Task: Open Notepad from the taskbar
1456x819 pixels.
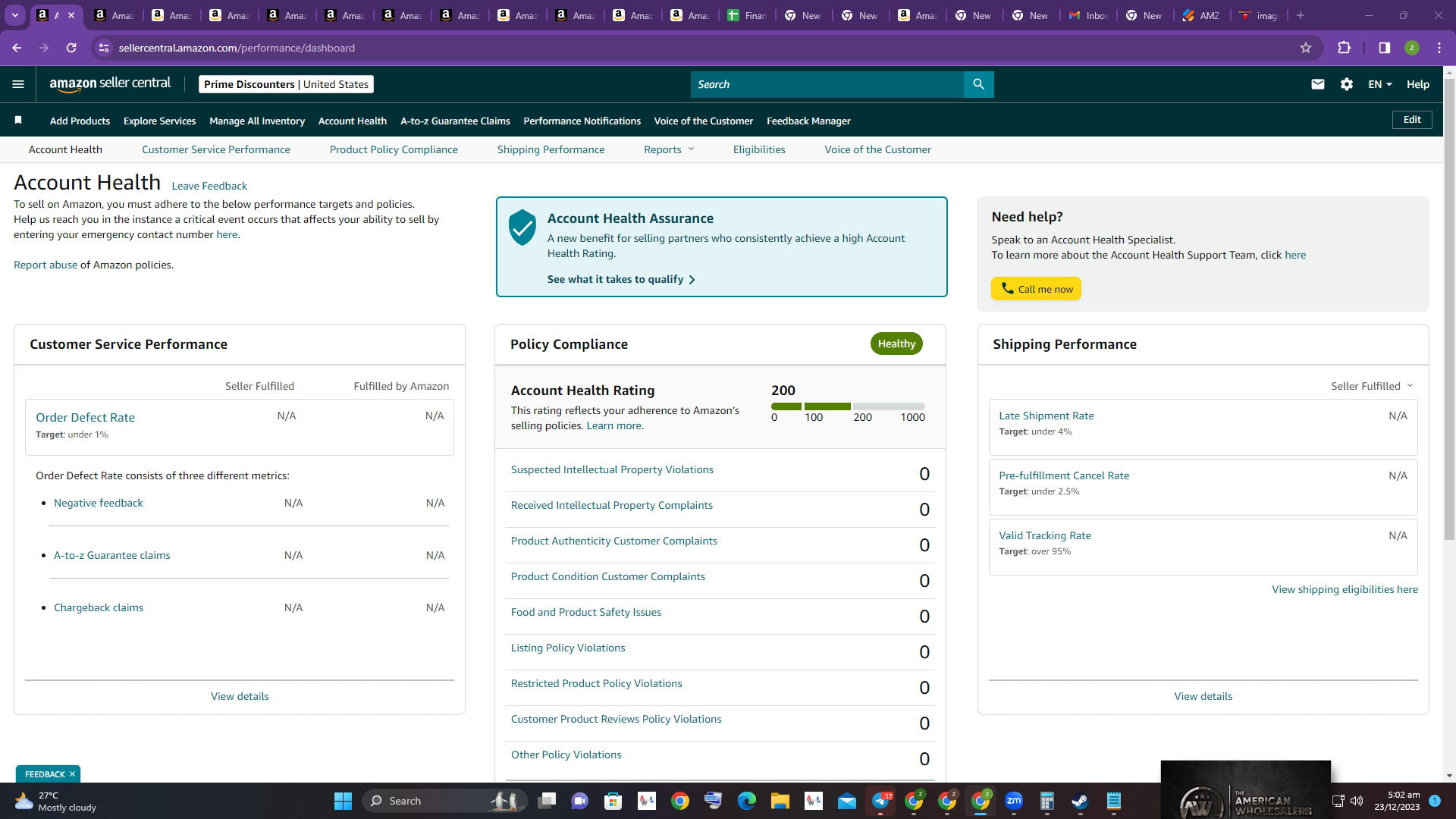Action: 1113,801
